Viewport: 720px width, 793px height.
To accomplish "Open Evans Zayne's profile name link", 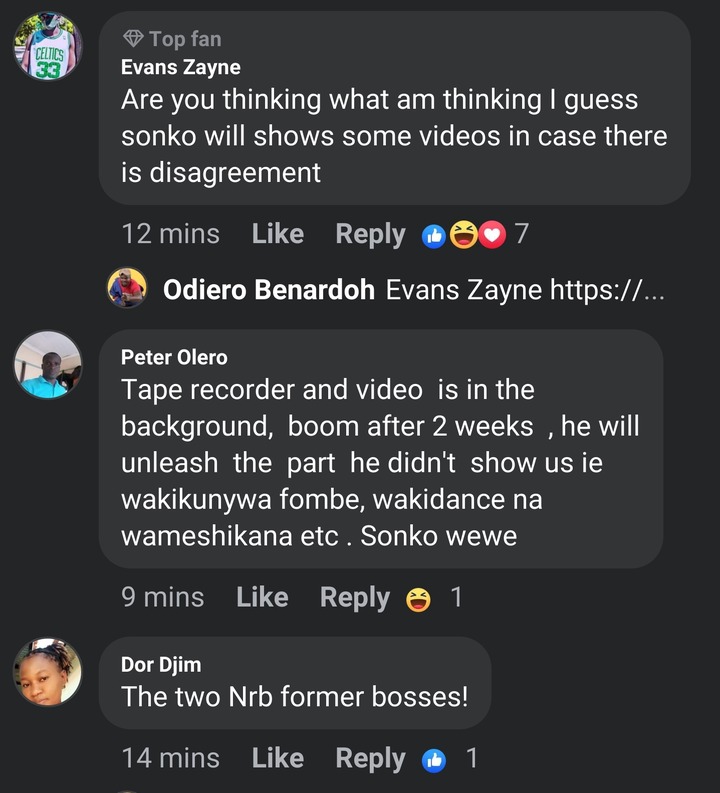I will click(180, 68).
